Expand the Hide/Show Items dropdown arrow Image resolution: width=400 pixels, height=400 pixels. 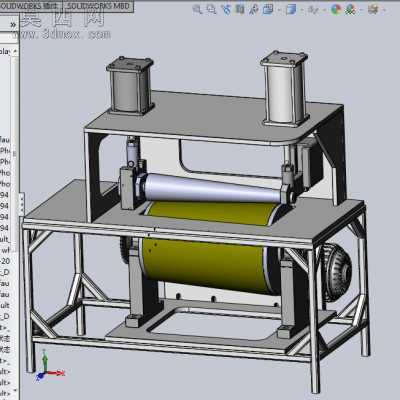(x=324, y=10)
